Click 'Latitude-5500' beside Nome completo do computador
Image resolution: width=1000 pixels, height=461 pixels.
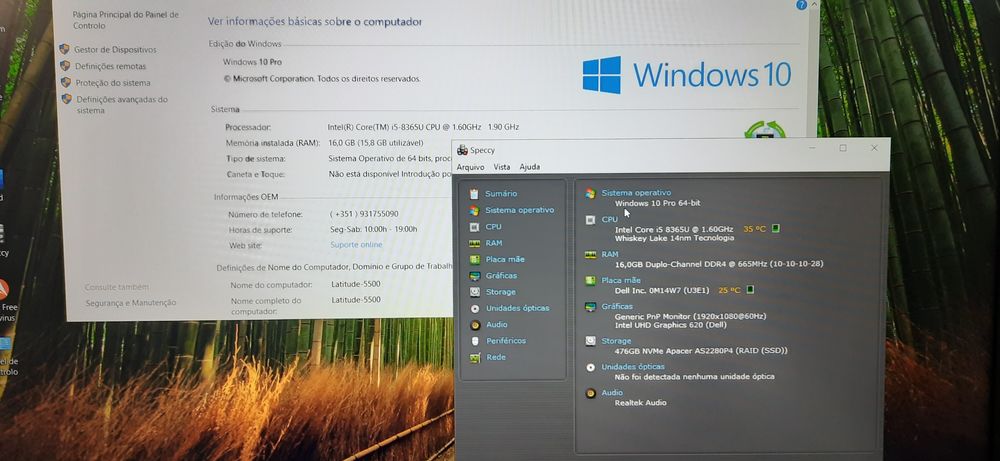[x=356, y=300]
